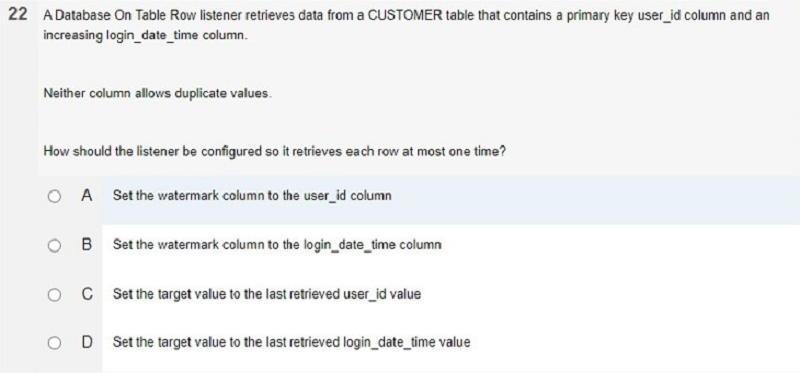Select radio button for option B

coord(55,245)
